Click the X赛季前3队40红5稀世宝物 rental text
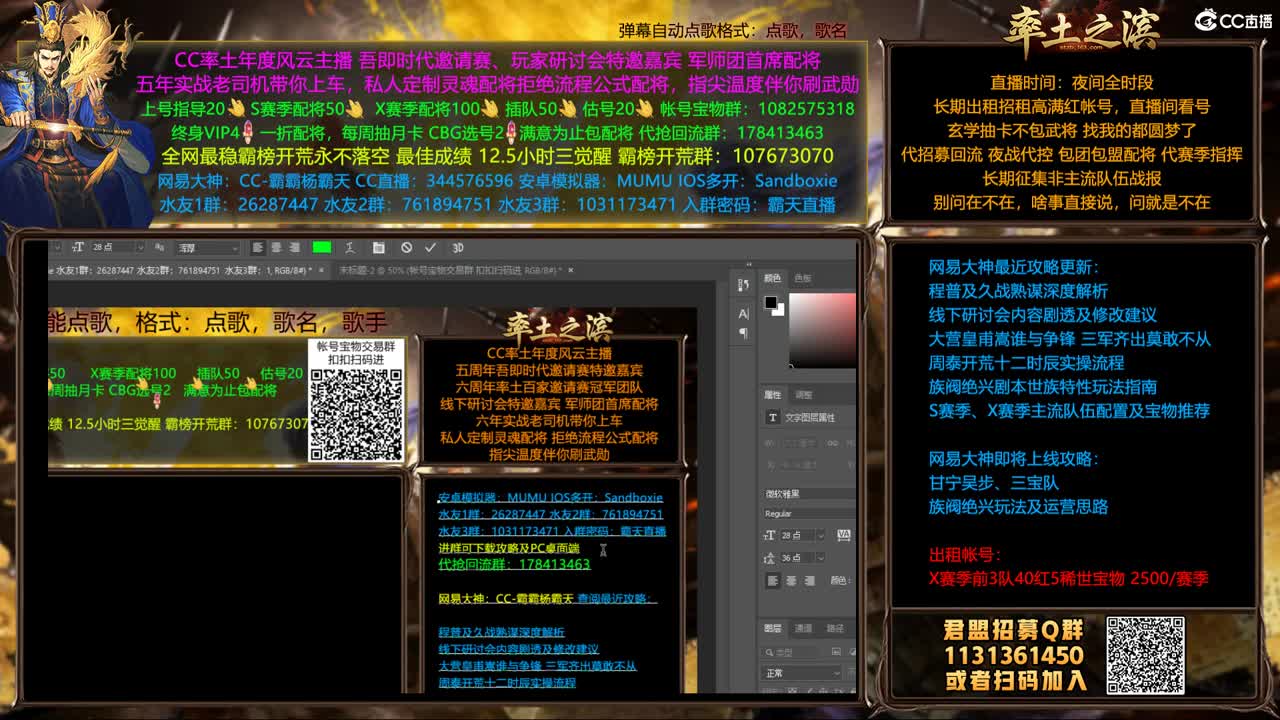 click(1068, 579)
